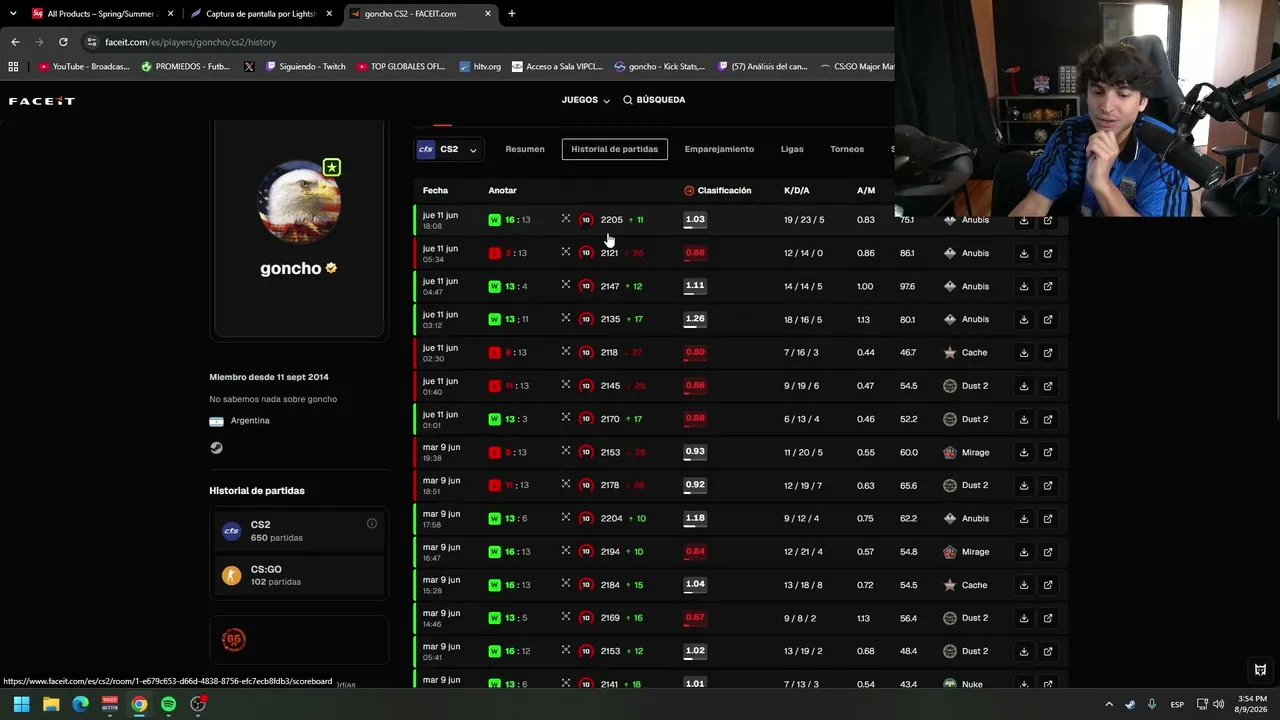
Task: Open the Chrome apps grid in bookmarks bar
Action: click(x=13, y=67)
